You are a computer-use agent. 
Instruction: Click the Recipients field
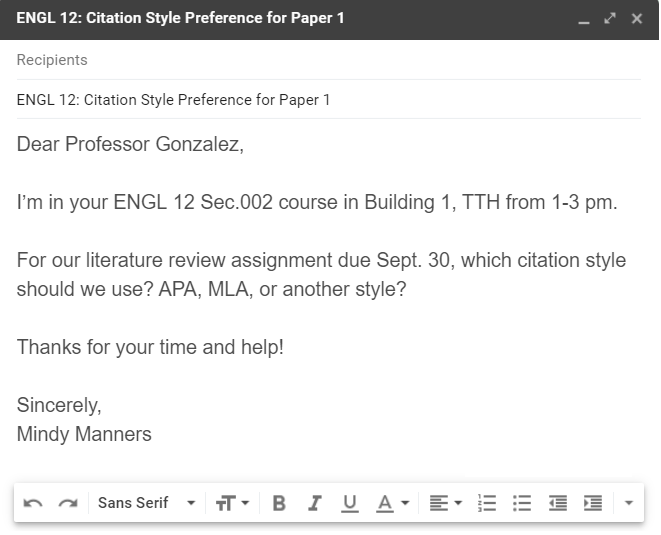[x=329, y=60]
